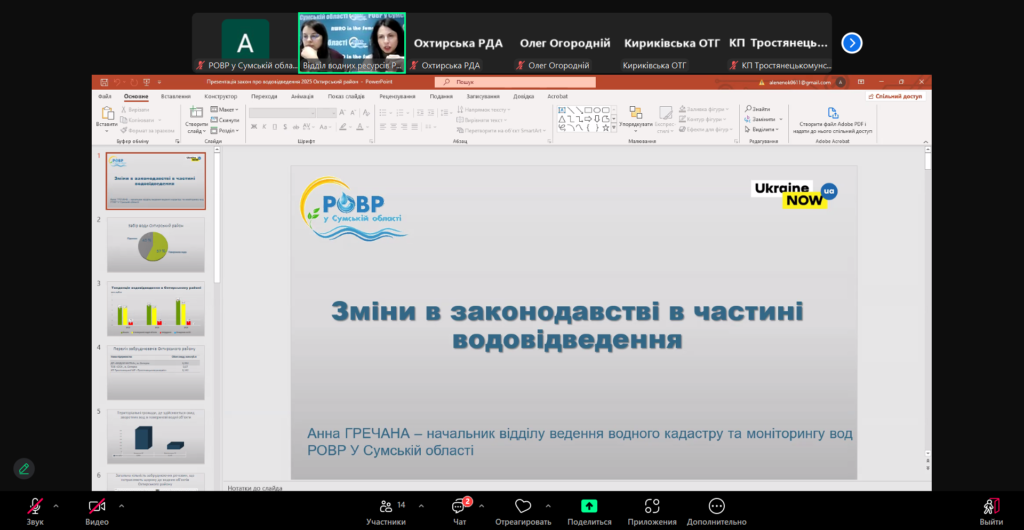This screenshot has height=530, width=1024.
Task: Select the star shape in the shapes gallery
Action: pos(605,128)
